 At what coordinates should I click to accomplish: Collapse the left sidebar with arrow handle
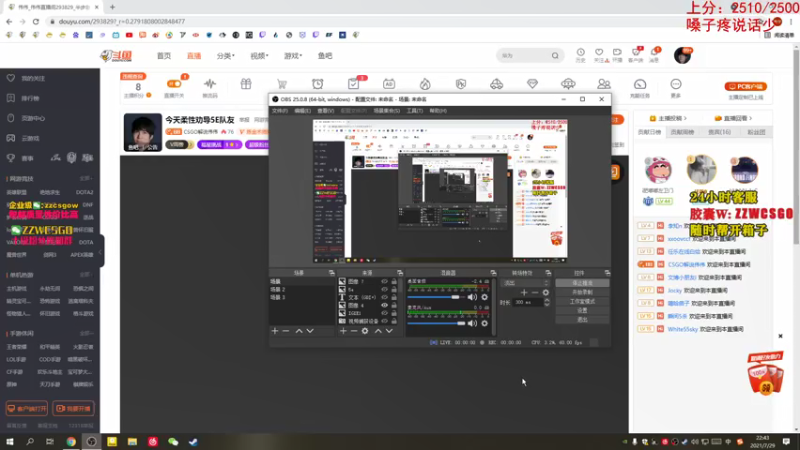pos(101,252)
